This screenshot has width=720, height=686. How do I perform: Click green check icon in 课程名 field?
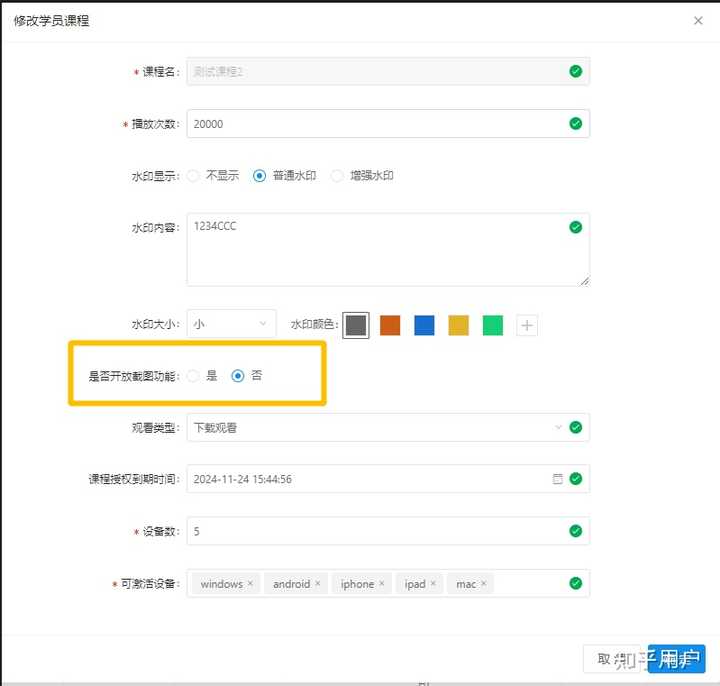coord(576,71)
